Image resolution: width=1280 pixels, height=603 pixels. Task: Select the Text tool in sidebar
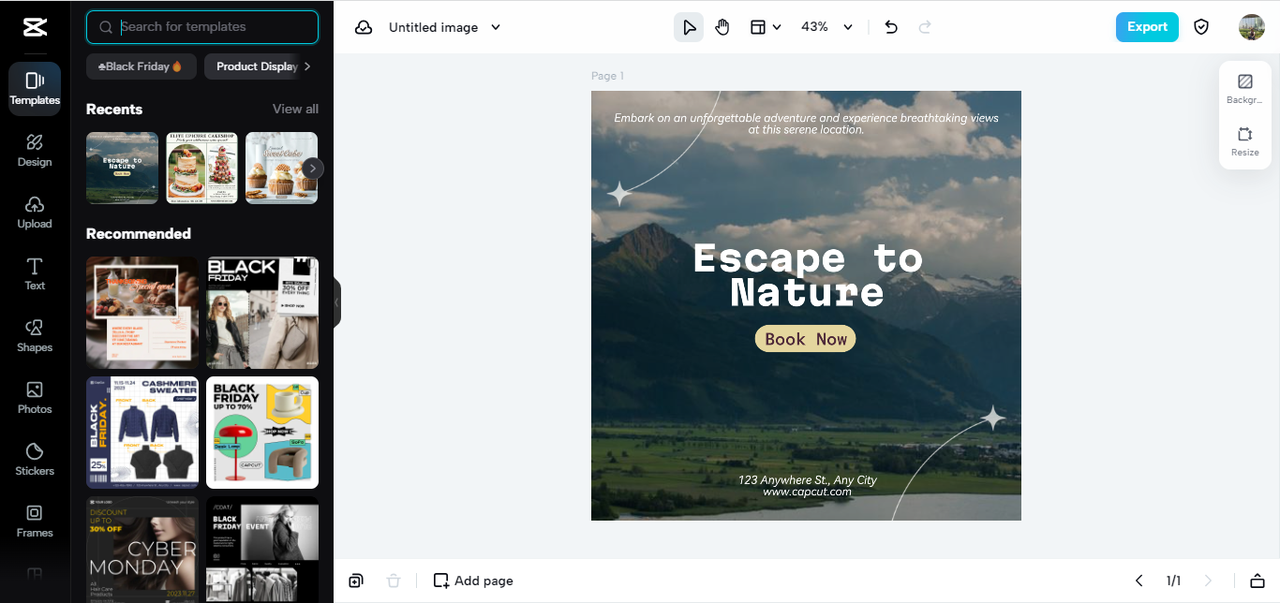click(x=35, y=274)
